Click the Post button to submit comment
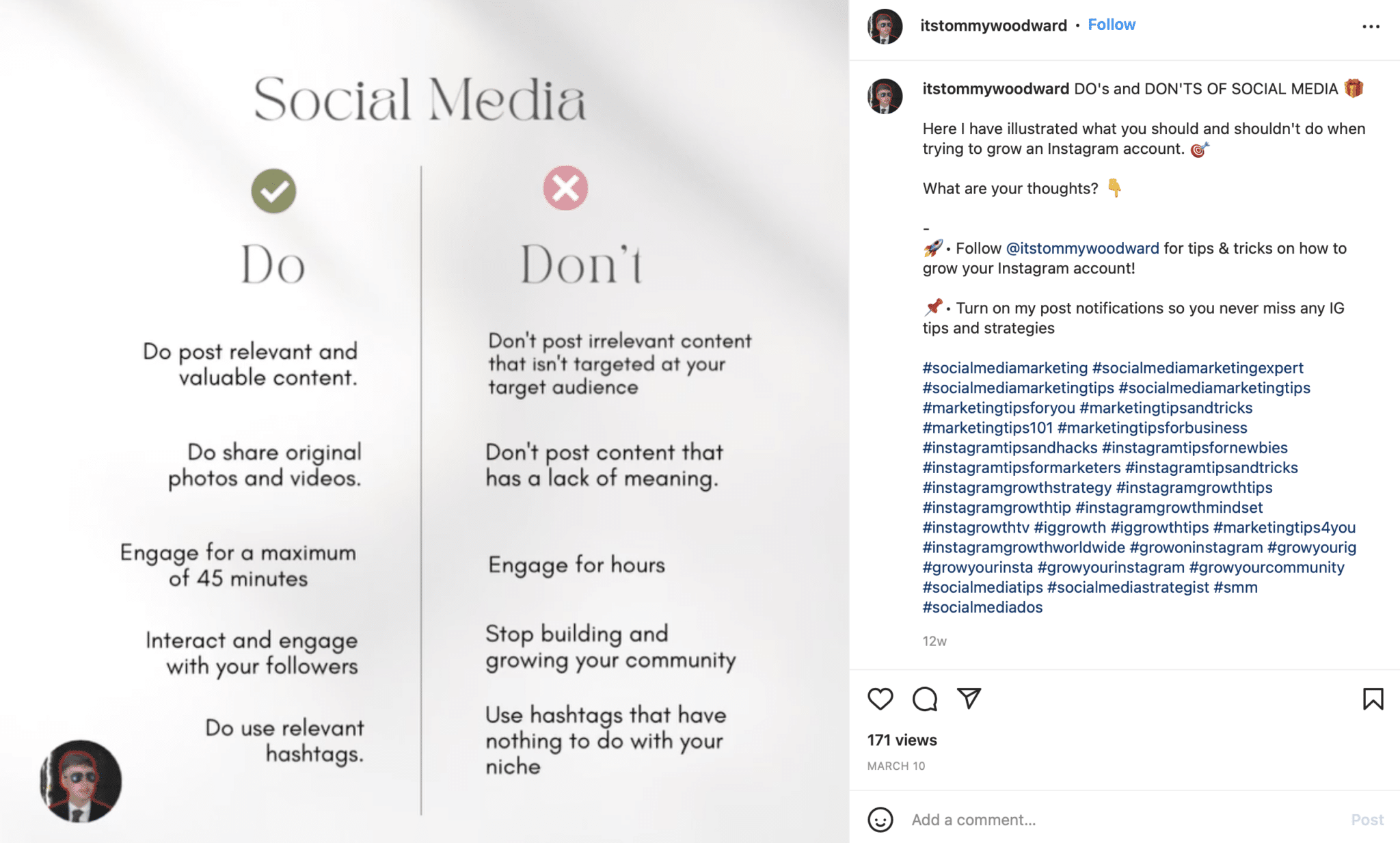This screenshot has width=1400, height=843. [x=1368, y=819]
